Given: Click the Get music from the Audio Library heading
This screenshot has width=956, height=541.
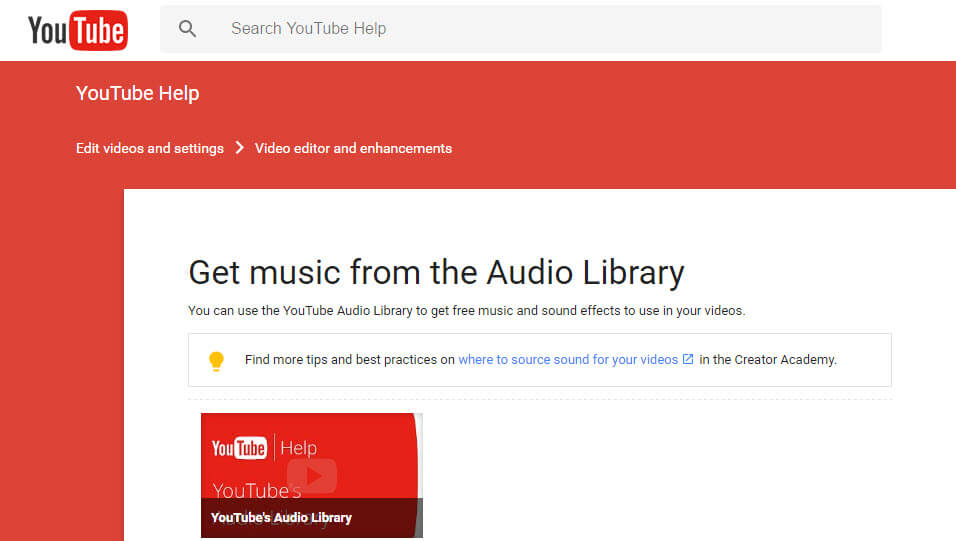Looking at the screenshot, I should 436,273.
